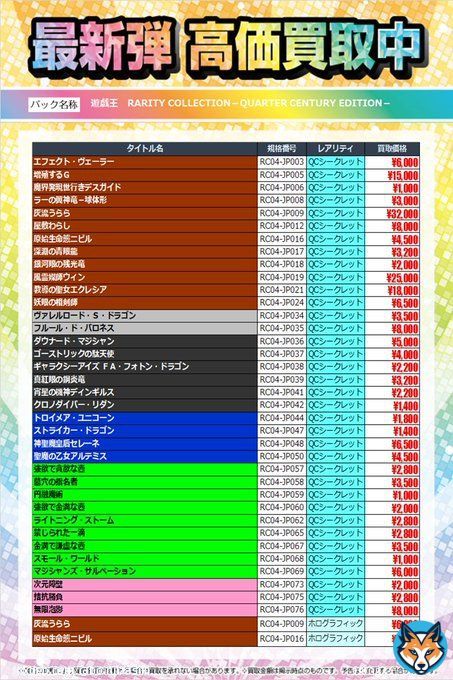Click code RC04-JP059
Image resolution: width=453 pixels, height=680 pixels.
[282, 494]
